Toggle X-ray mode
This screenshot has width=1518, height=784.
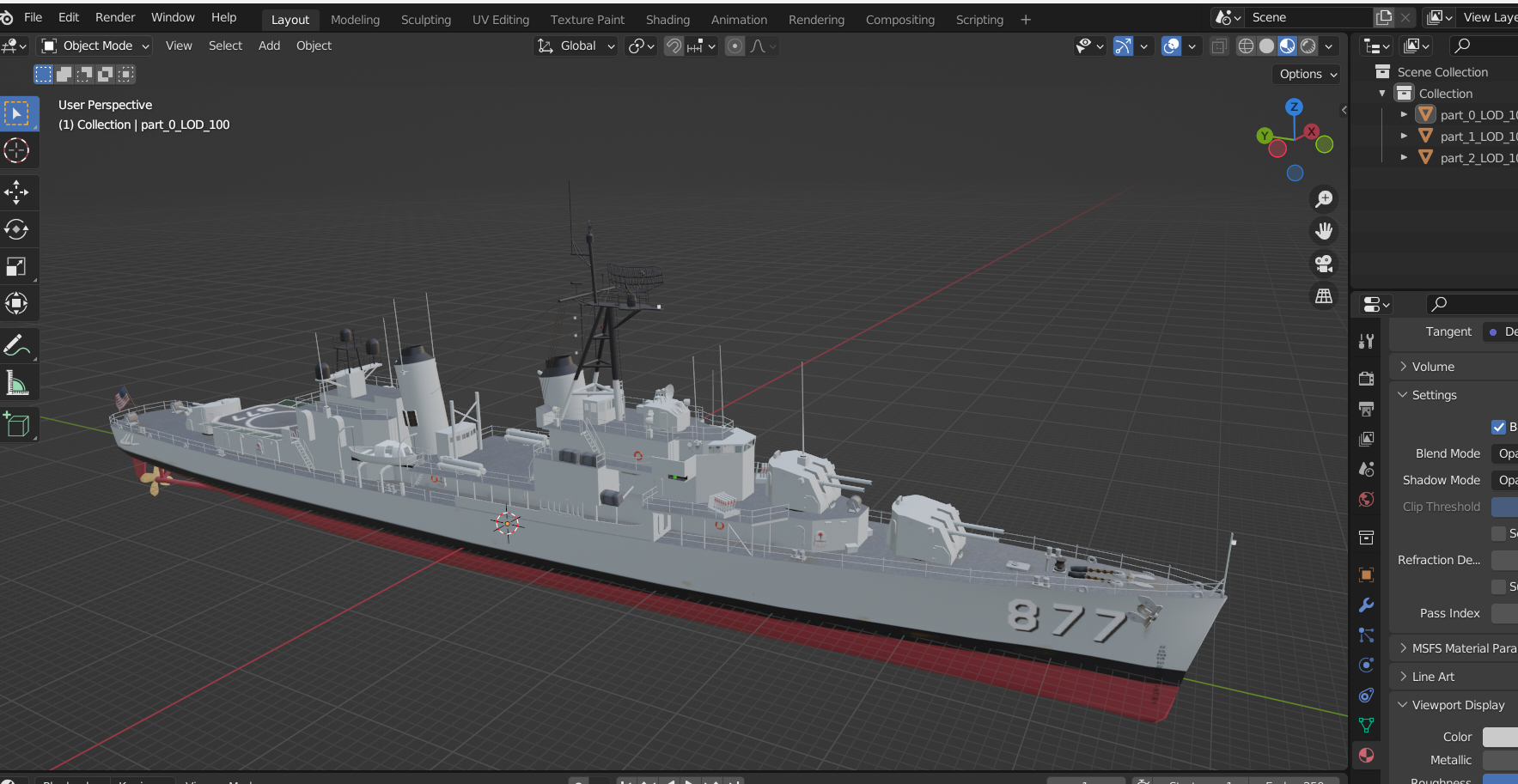1219,46
